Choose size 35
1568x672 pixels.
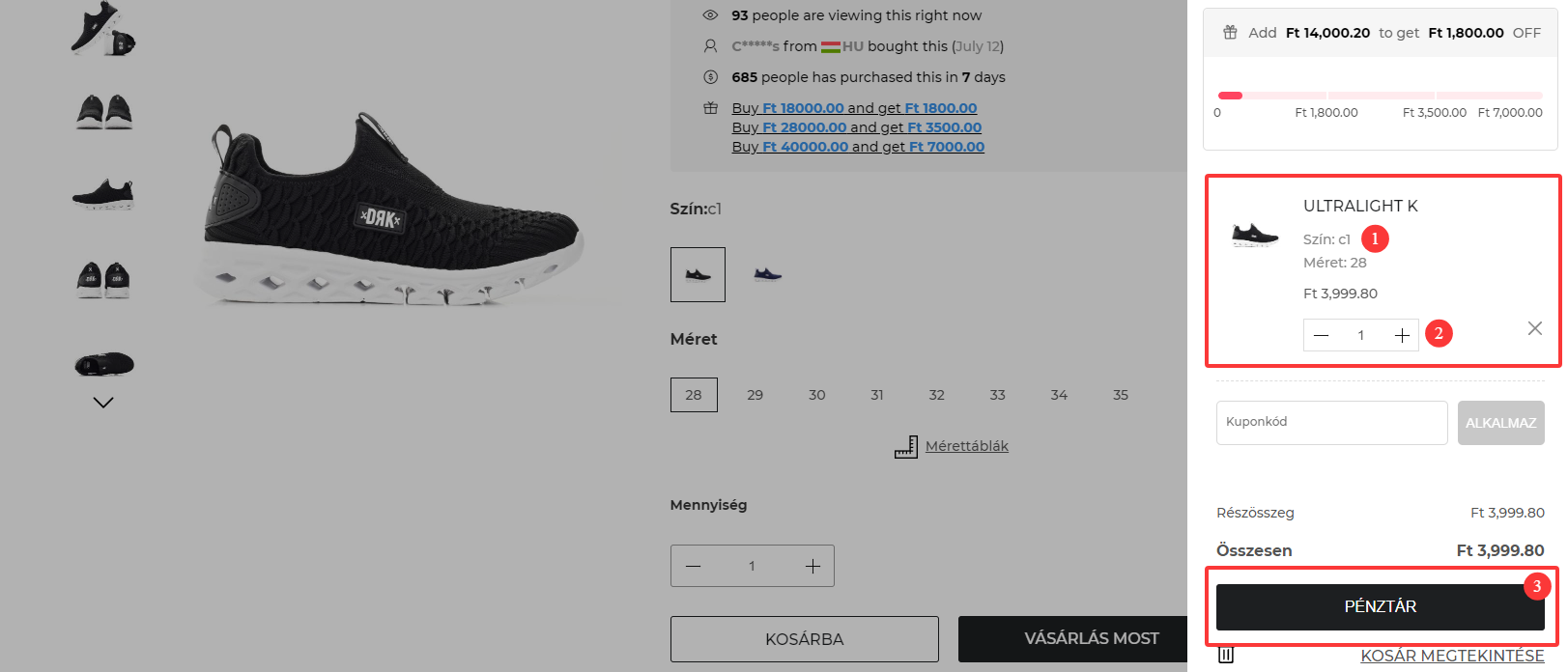pyautogui.click(x=1121, y=395)
